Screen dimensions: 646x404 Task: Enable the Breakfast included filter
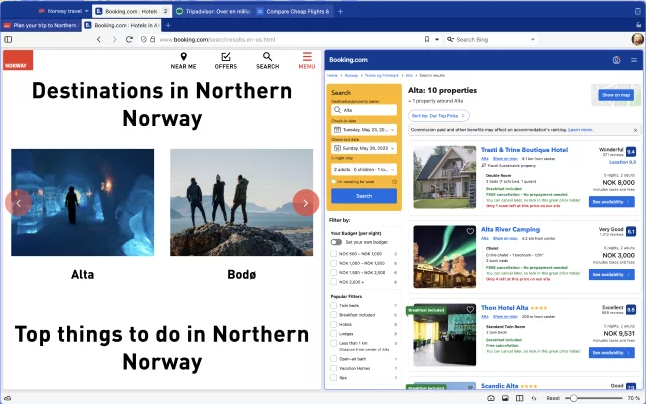tap(334, 315)
